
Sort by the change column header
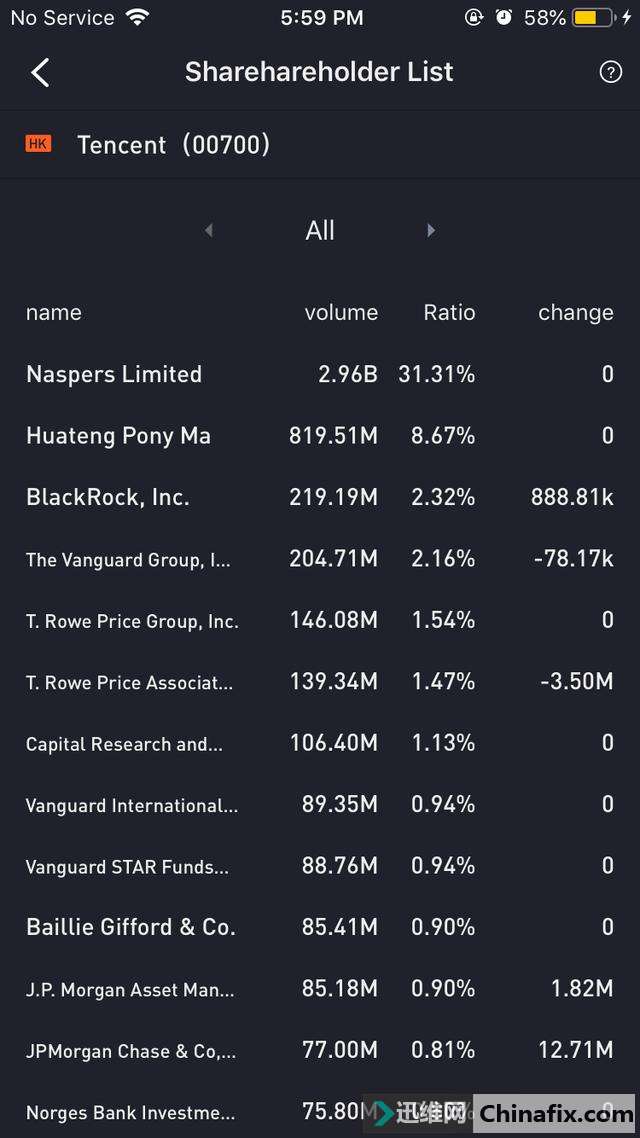point(575,312)
